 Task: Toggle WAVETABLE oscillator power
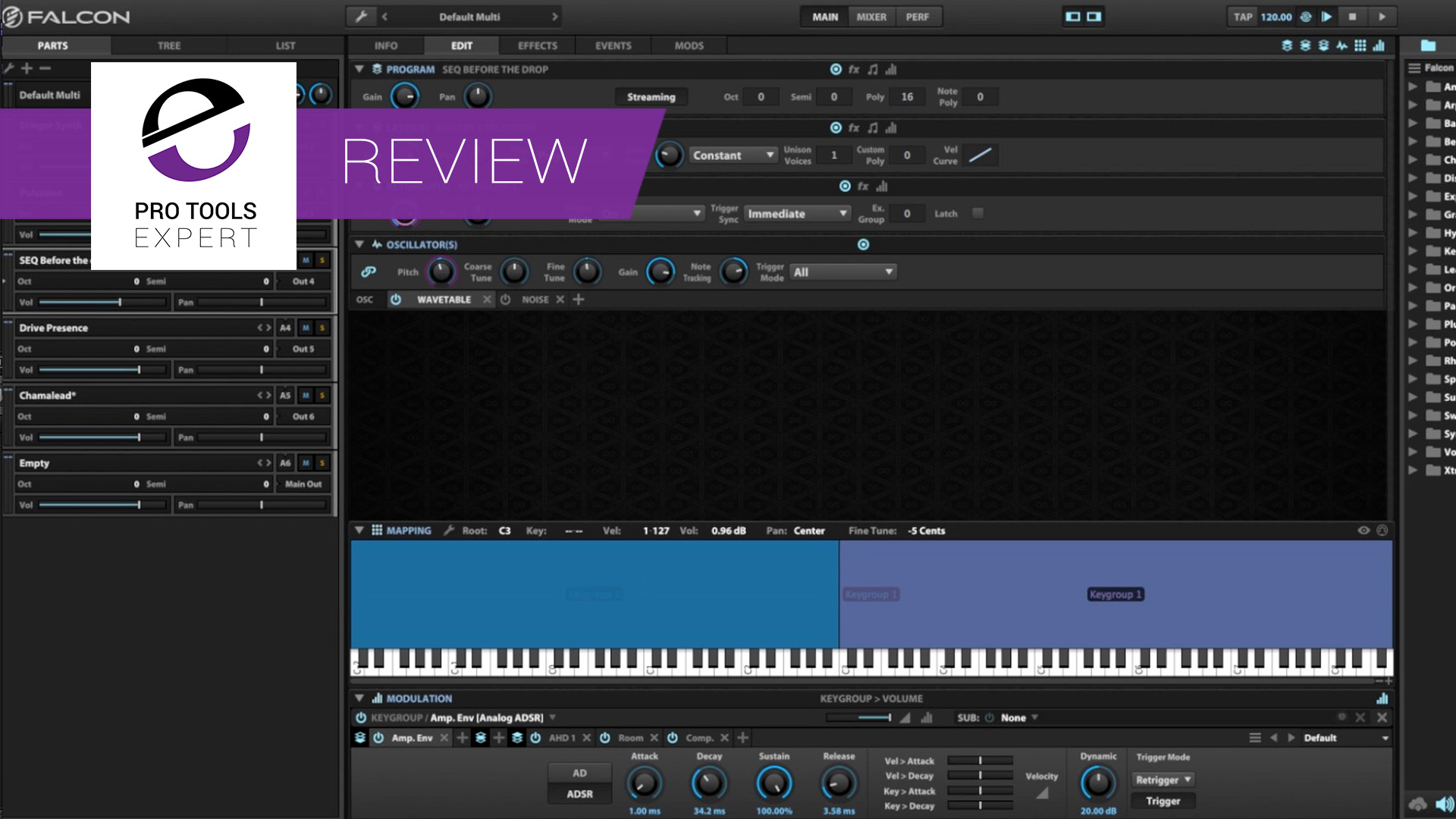(x=395, y=300)
